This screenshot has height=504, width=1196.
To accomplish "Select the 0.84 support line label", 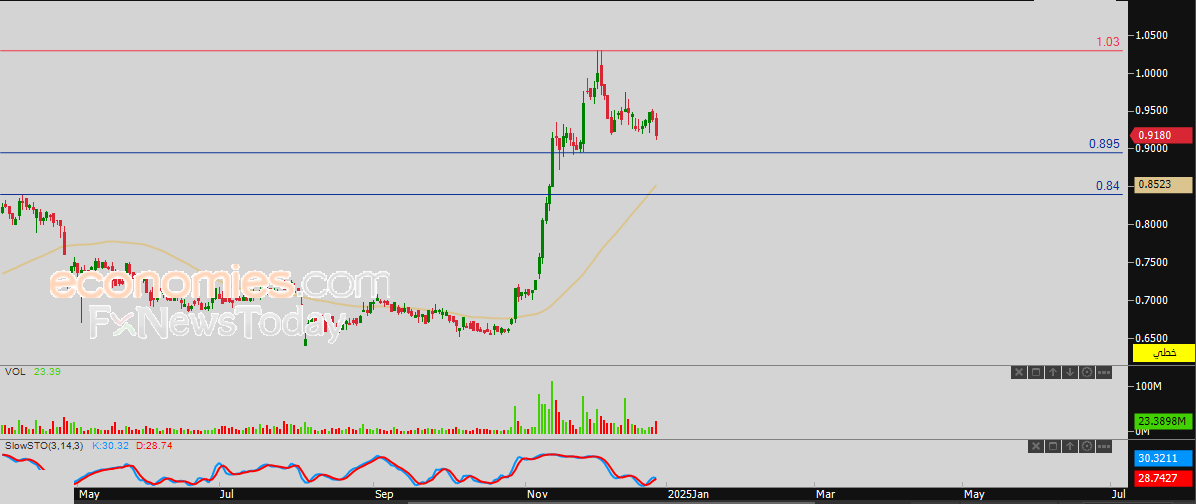I will click(1108, 185).
